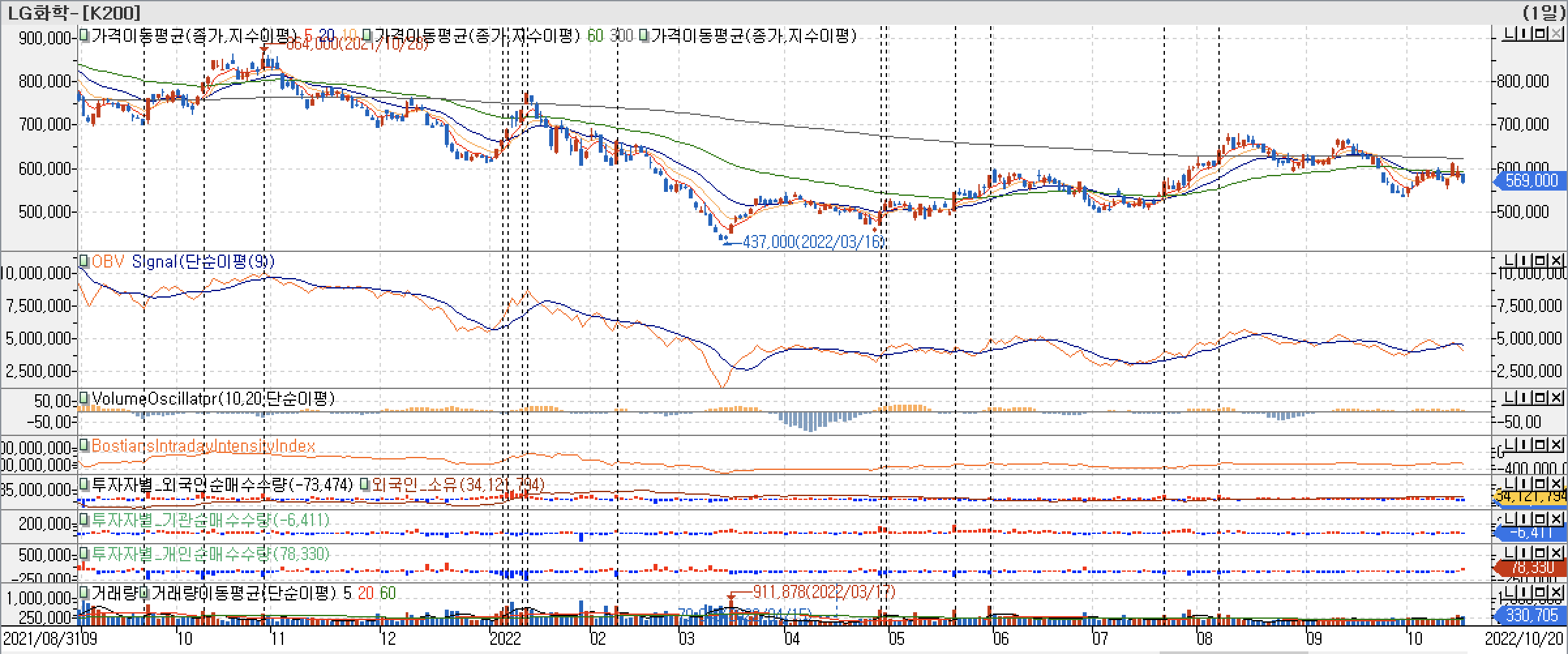This screenshot has height=654, width=1568.
Task: Toggle the OBV legend marker
Action: (x=84, y=261)
